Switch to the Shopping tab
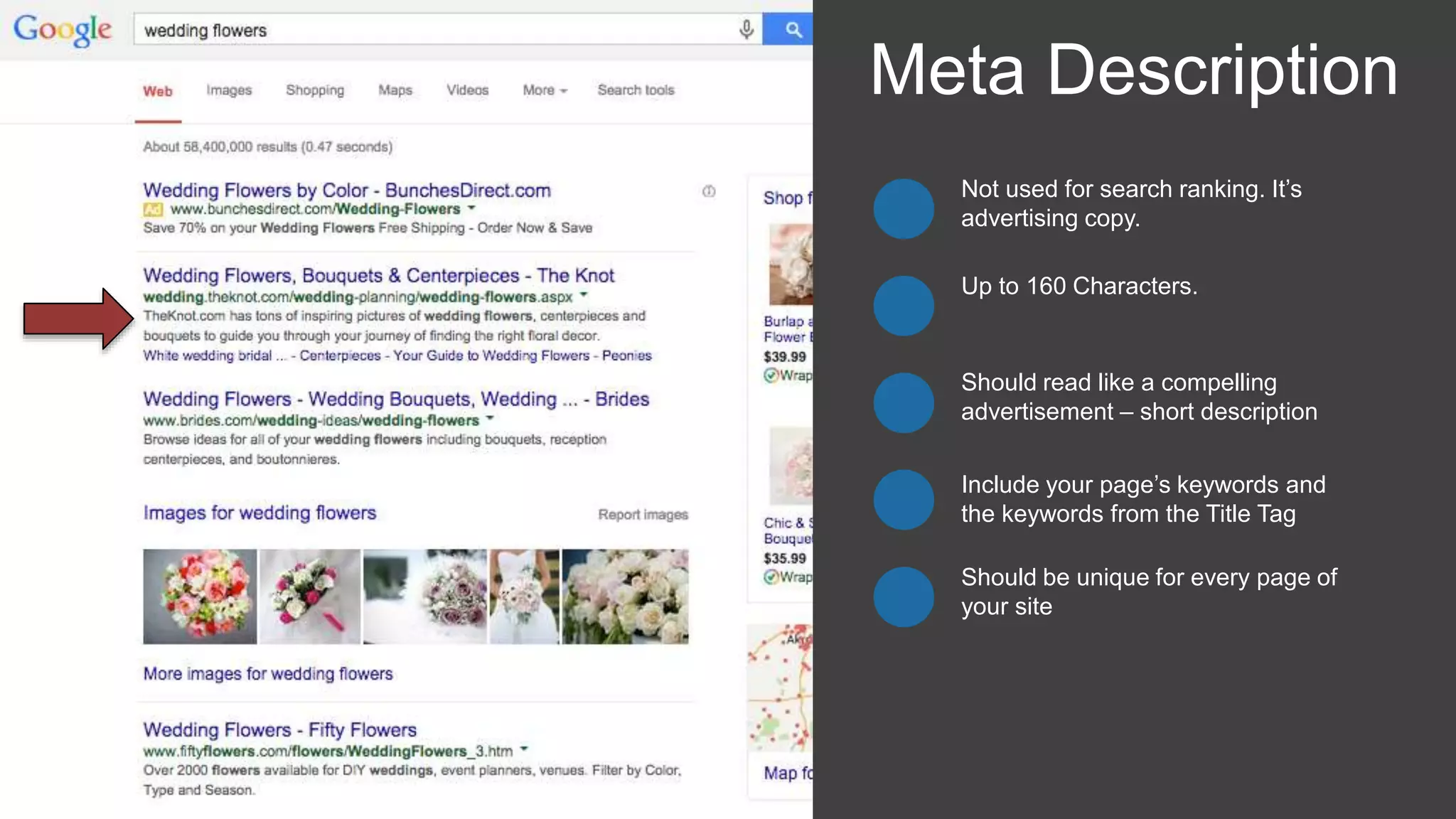 [x=315, y=90]
